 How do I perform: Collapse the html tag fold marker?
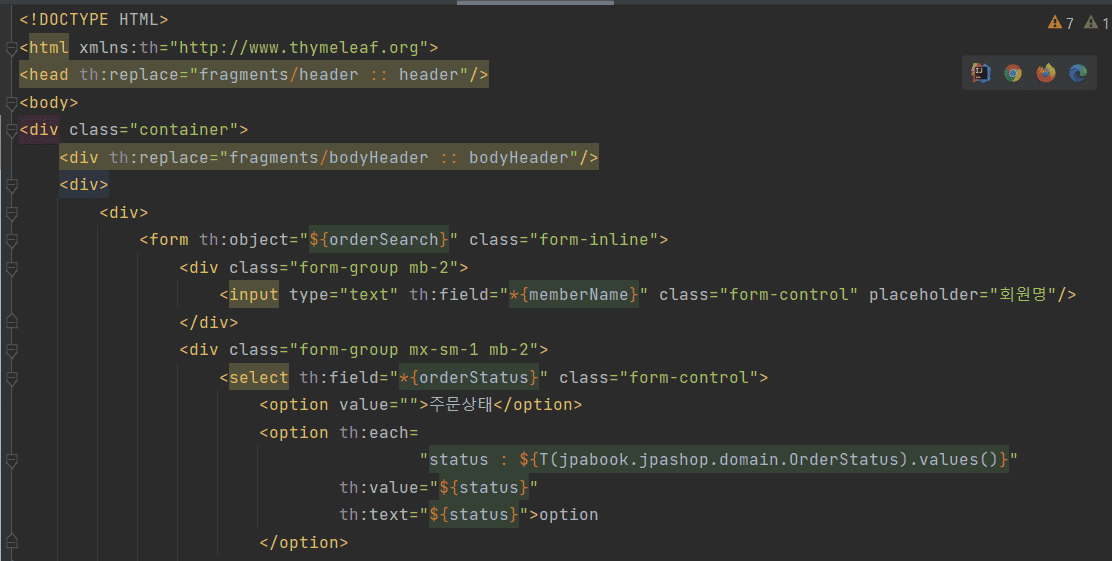[11, 48]
